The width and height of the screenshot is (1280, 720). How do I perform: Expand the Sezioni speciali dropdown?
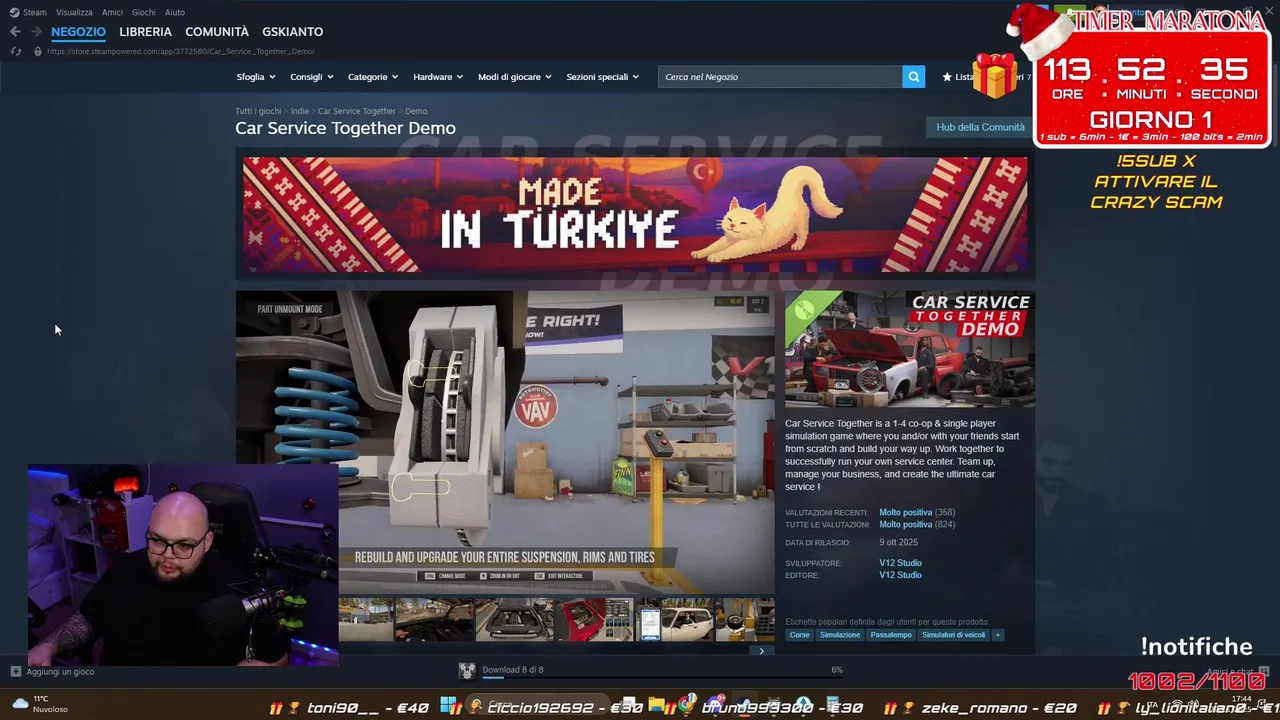pyautogui.click(x=603, y=77)
